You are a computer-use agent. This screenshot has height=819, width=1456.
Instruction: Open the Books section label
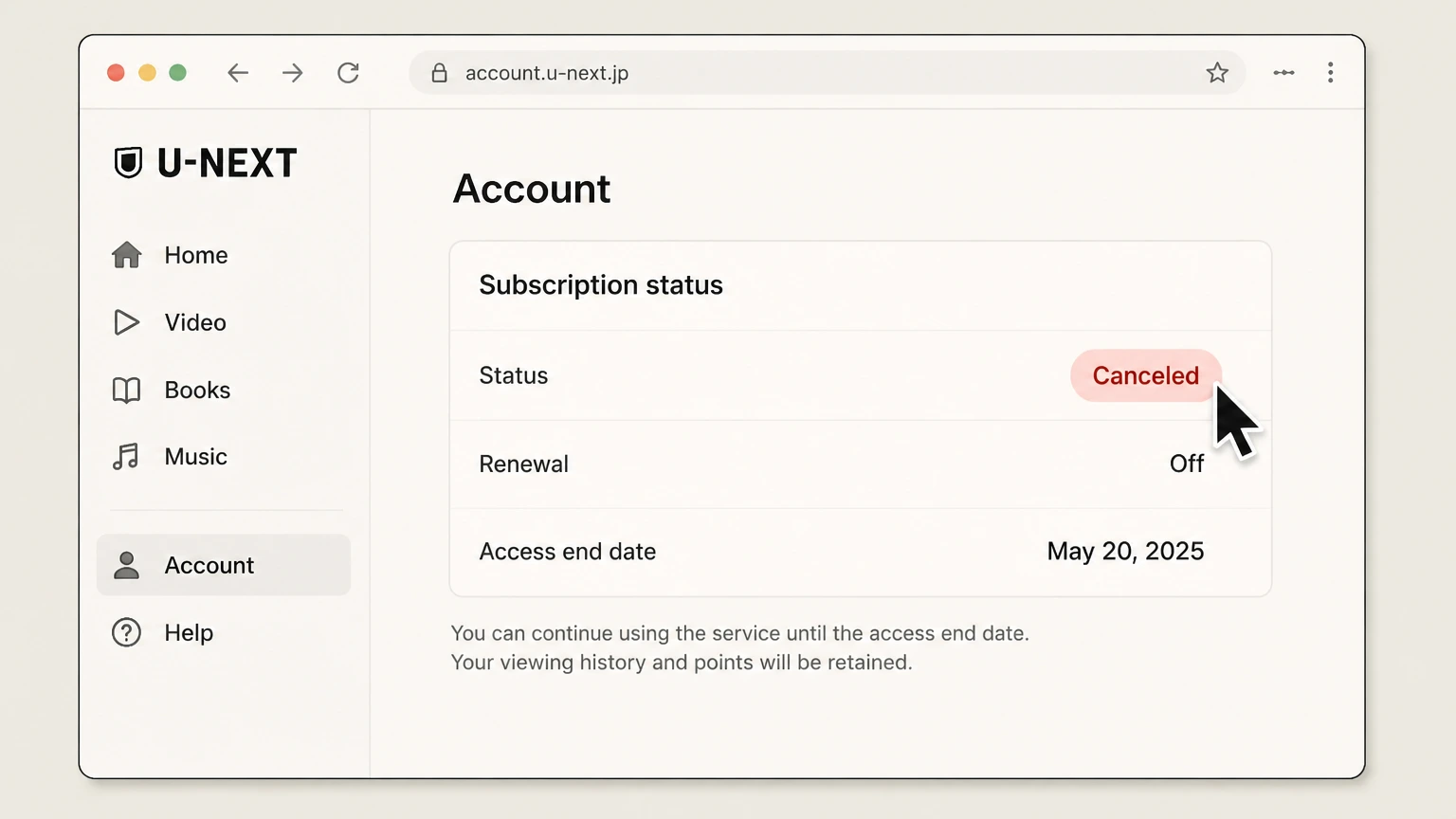pos(197,390)
